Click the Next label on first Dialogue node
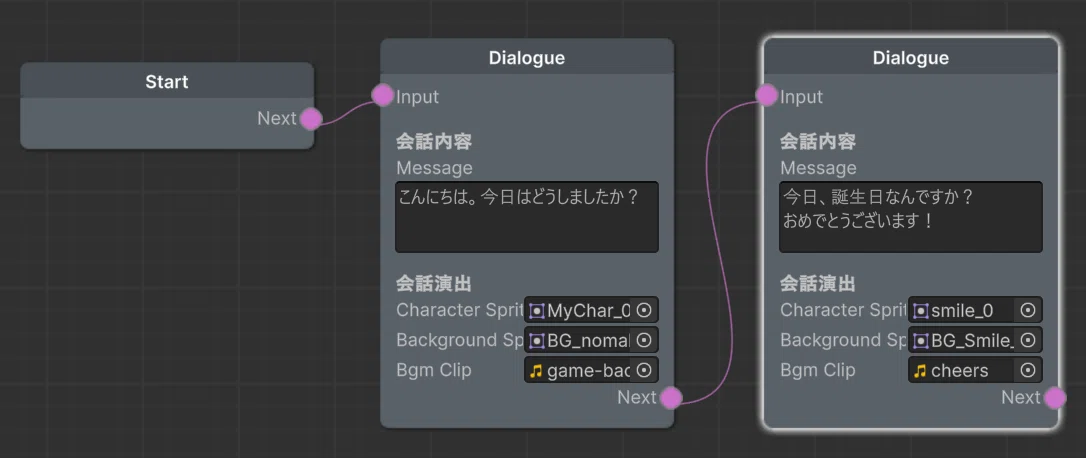Screen dimensions: 1086x458 [x=637, y=398]
